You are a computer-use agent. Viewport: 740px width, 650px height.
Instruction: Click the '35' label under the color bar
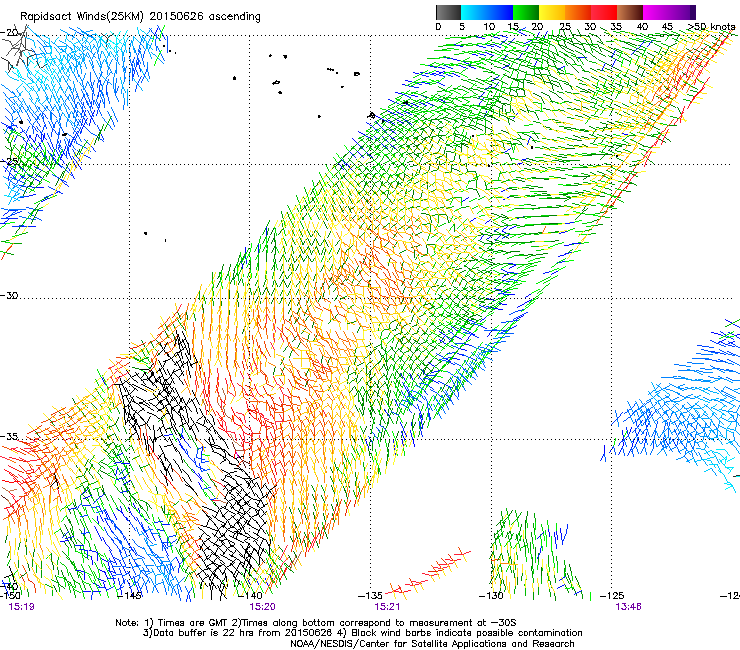[x=616, y=26]
